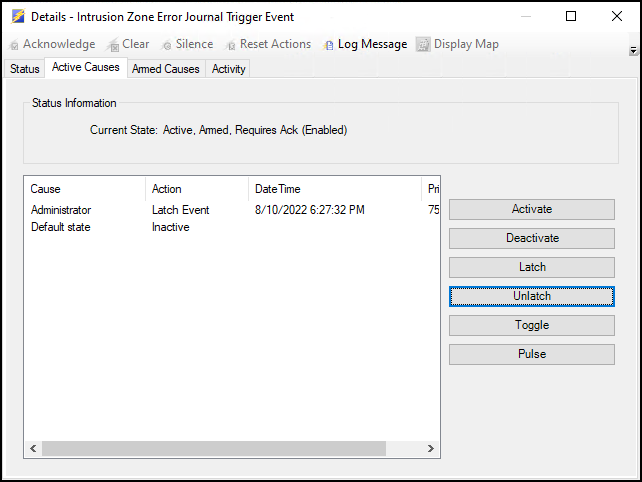Click the Clear toolbar icon
Screen dimensions: 642x482
coord(113,45)
